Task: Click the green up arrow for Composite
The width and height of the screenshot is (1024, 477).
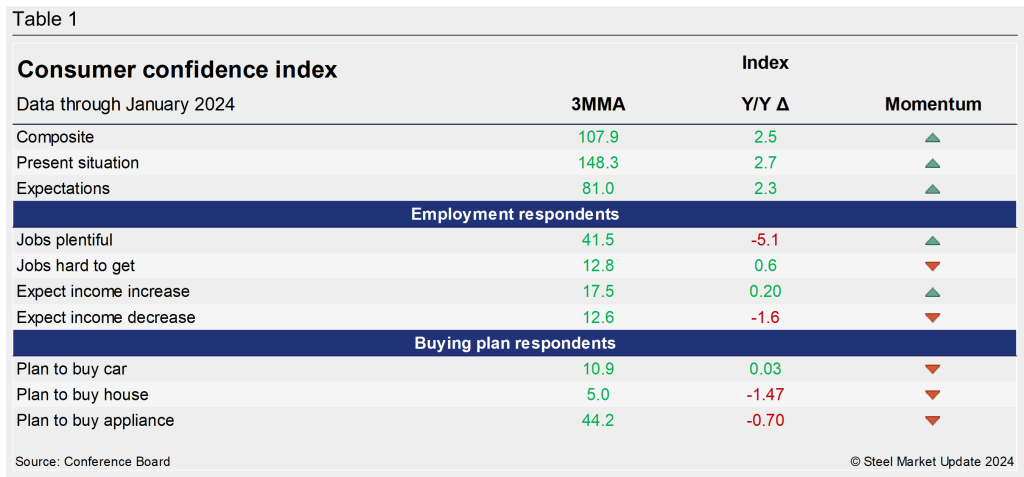Action: click(932, 137)
